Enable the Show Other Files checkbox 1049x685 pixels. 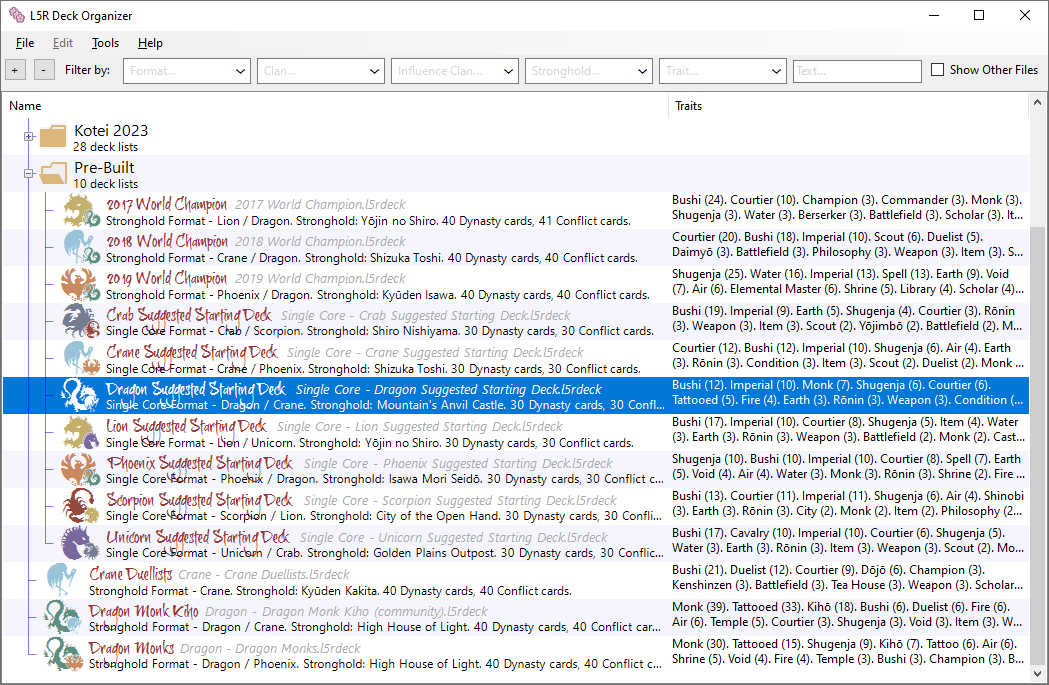(x=937, y=70)
